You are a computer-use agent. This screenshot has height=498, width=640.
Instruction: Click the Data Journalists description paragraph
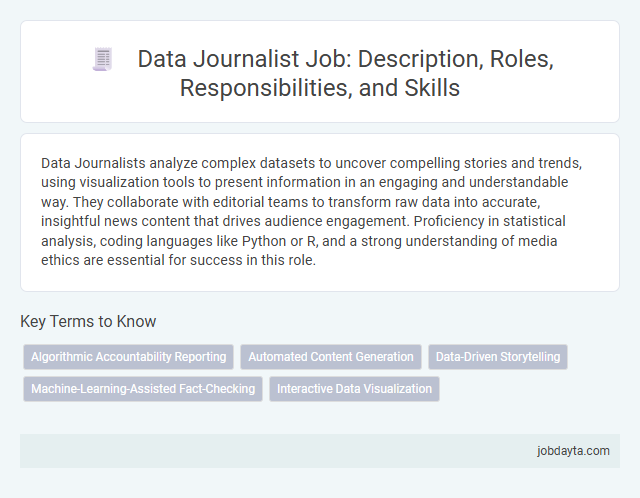[311, 211]
